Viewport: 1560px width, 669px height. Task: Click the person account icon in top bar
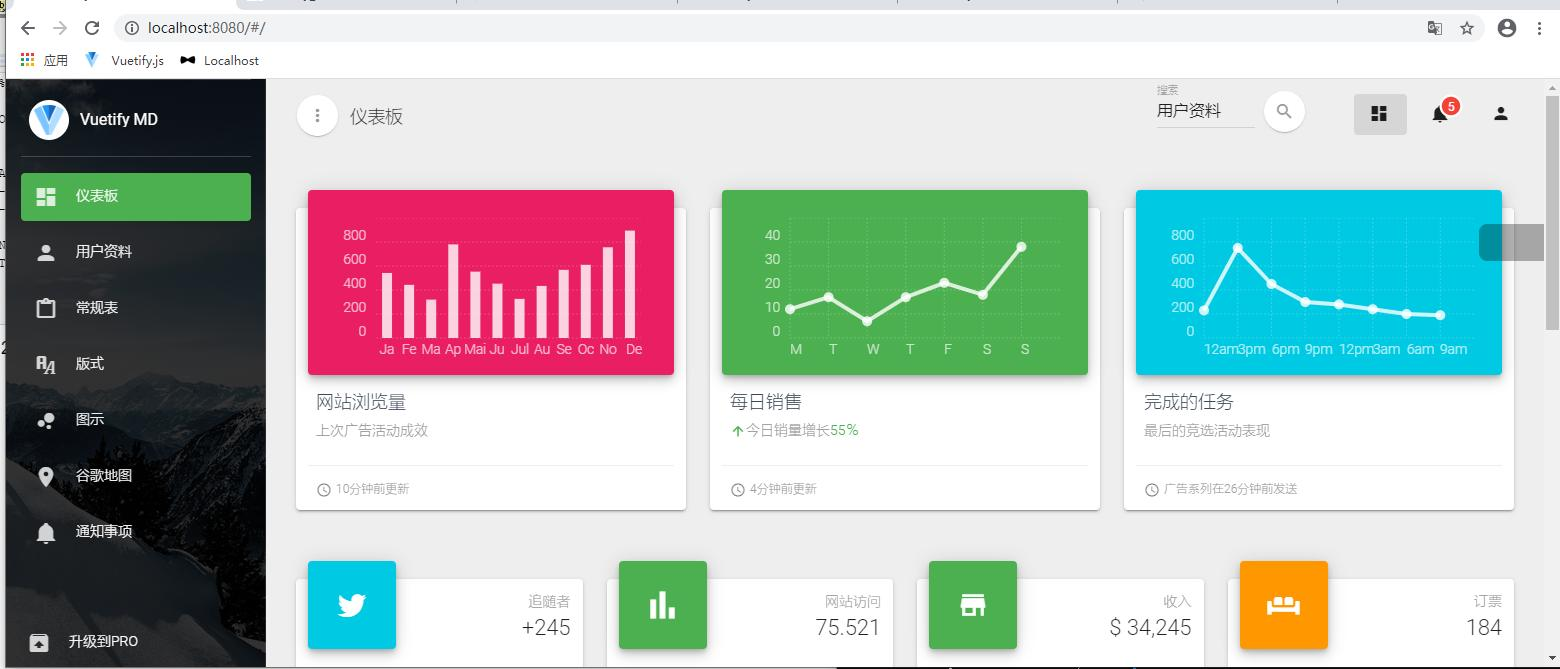[1500, 113]
